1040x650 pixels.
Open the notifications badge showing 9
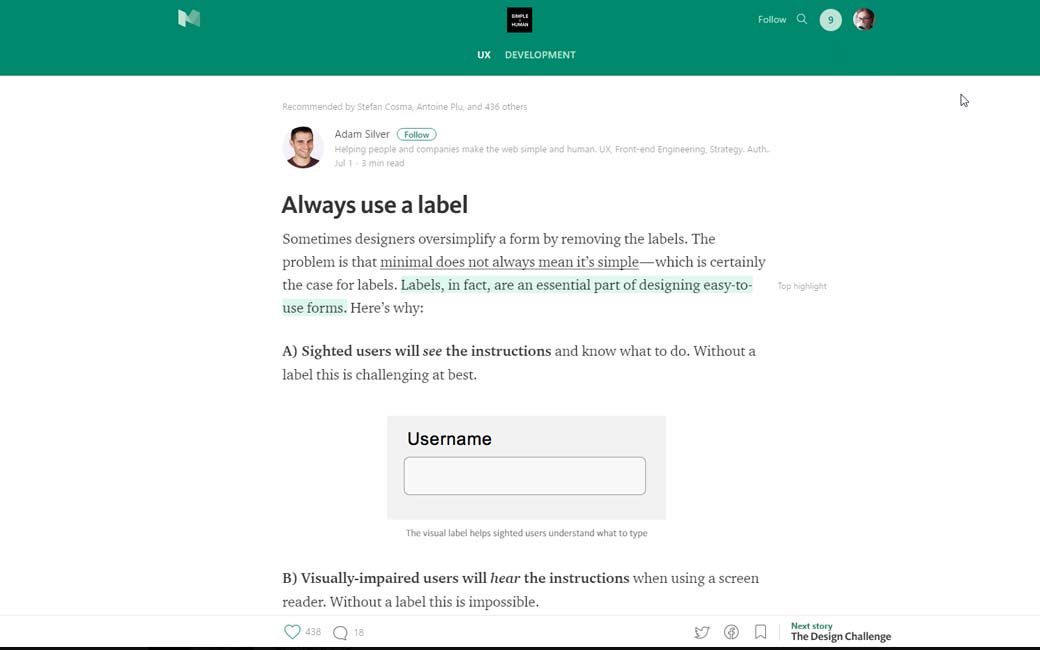830,20
